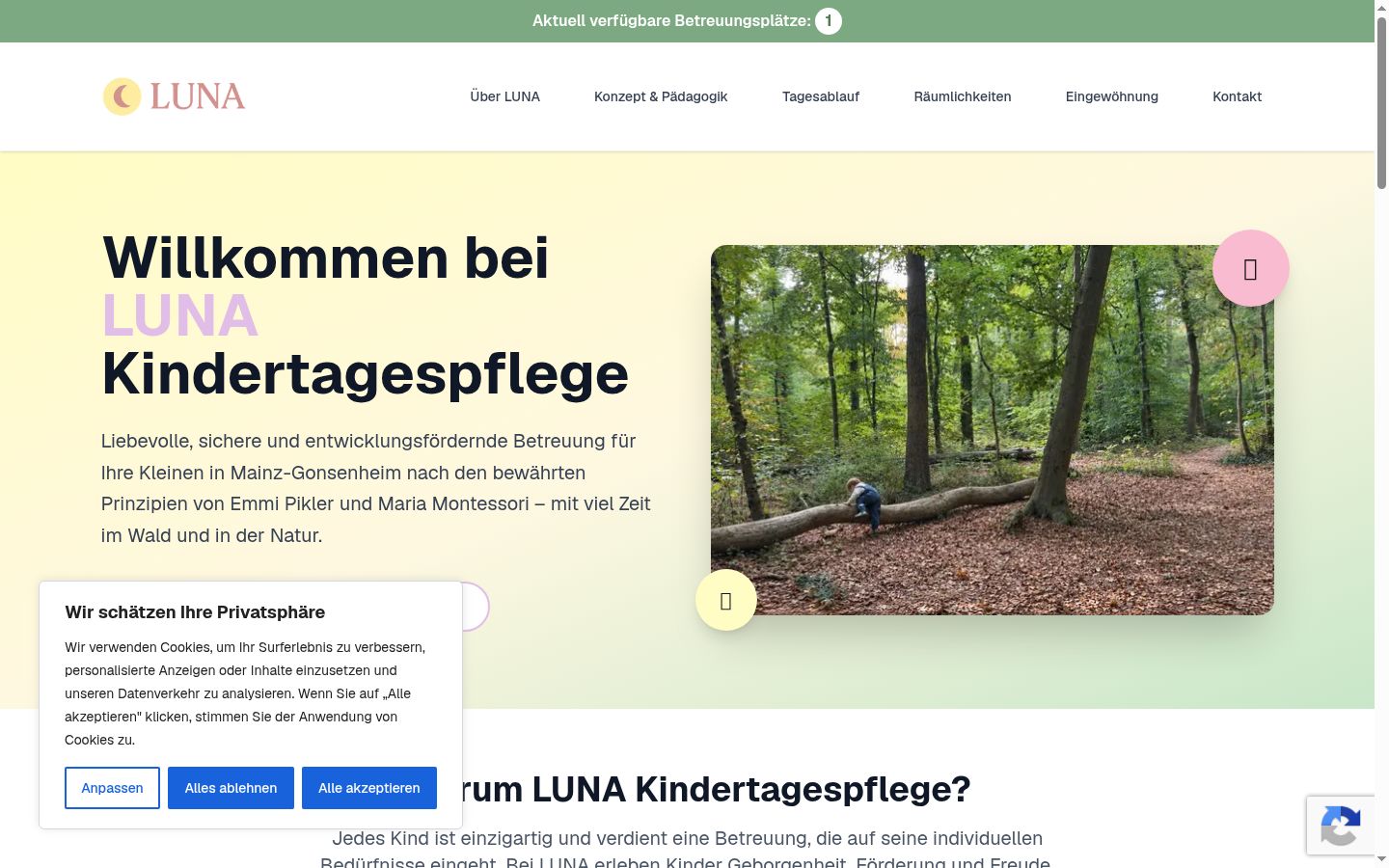This screenshot has width=1389, height=868.
Task: Click 'Jedes Kind ist einzigartig' paragraph
Action: click(x=686, y=850)
